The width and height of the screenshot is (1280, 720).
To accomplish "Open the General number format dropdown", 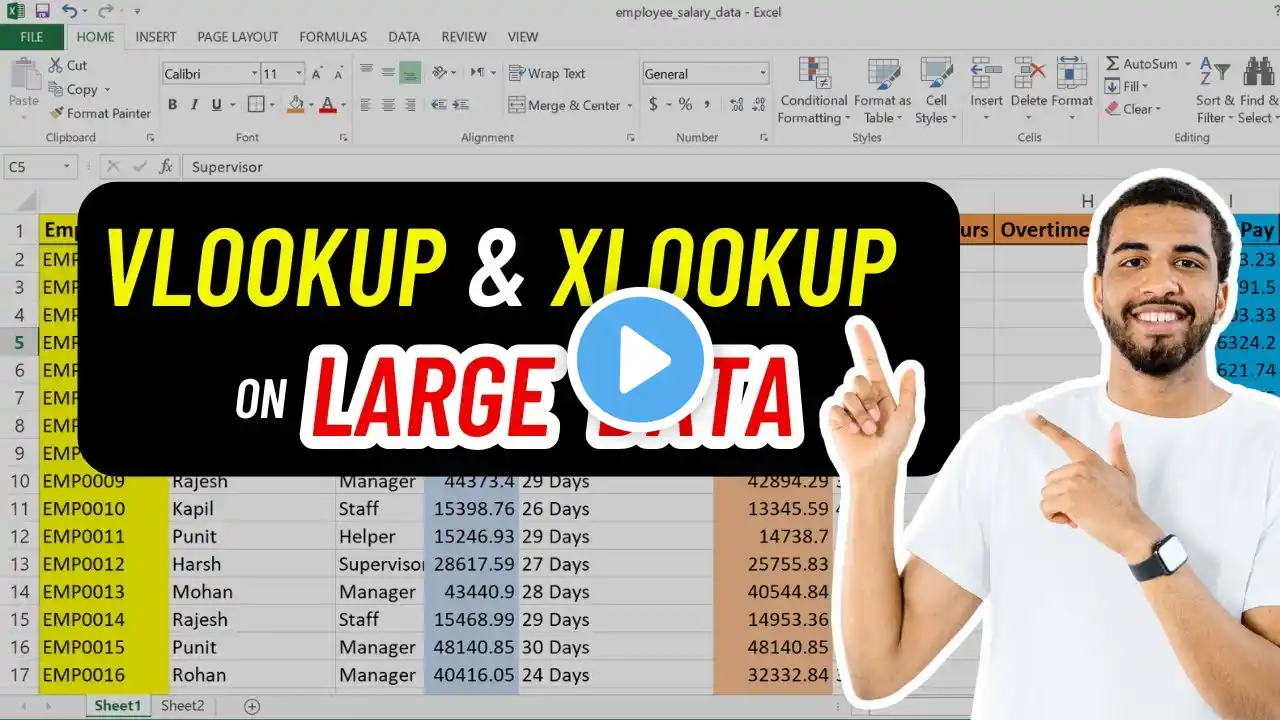I will [763, 74].
